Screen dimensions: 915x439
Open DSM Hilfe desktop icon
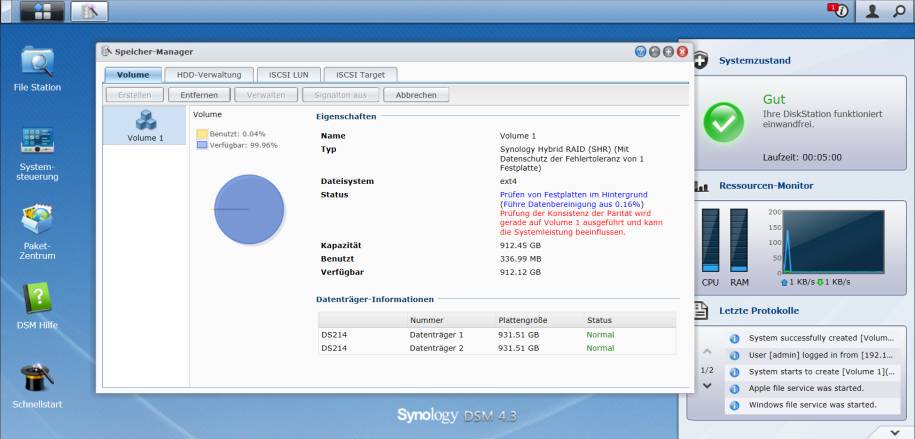click(x=37, y=306)
